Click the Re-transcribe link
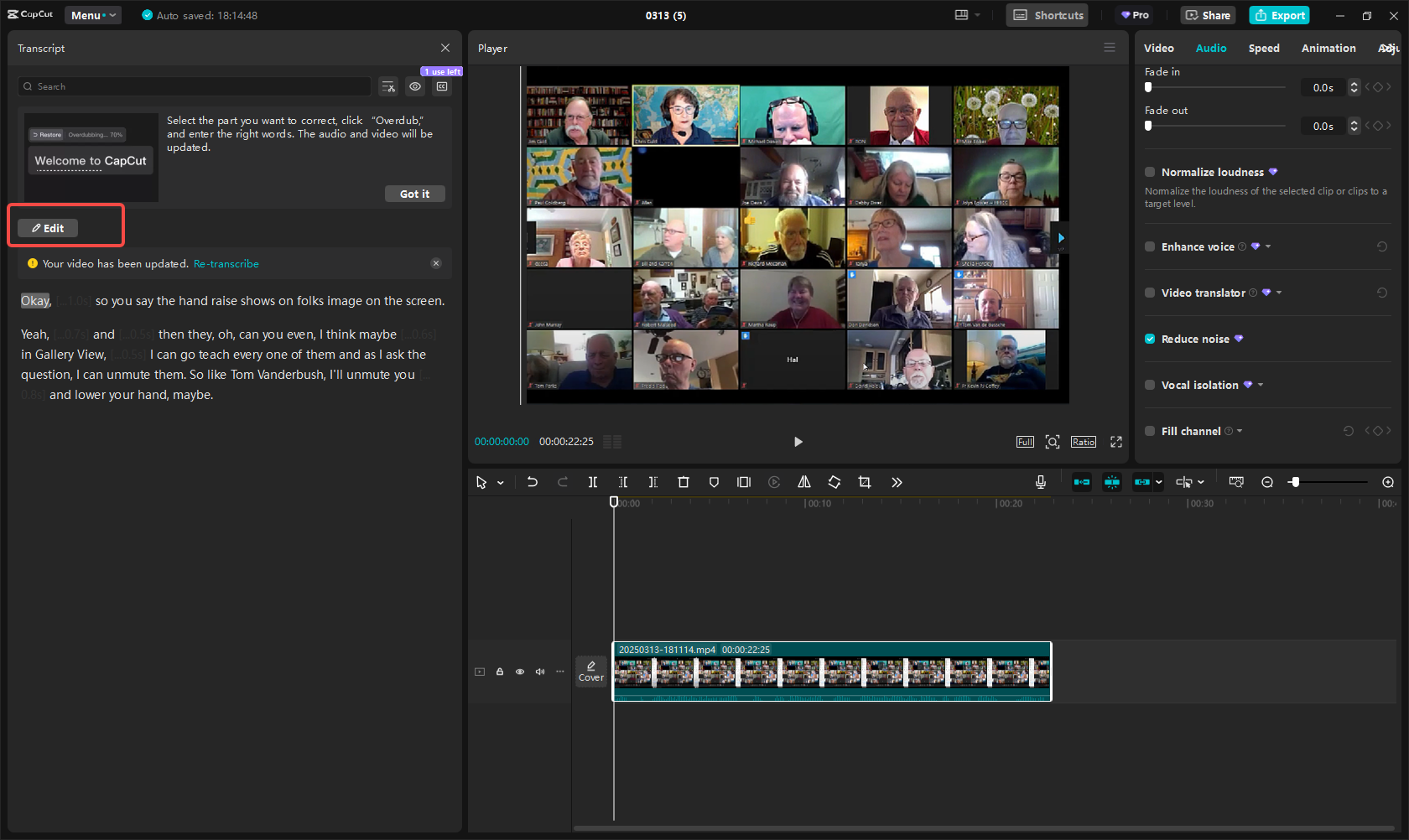 (x=226, y=263)
